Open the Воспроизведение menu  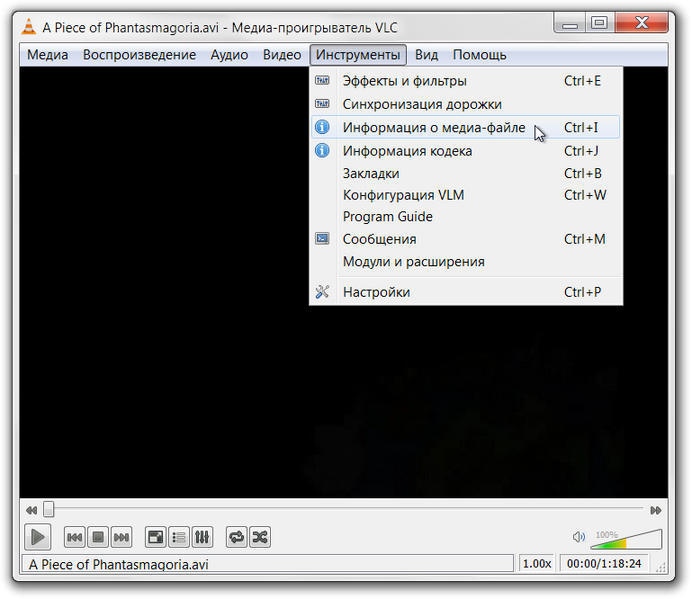point(139,55)
